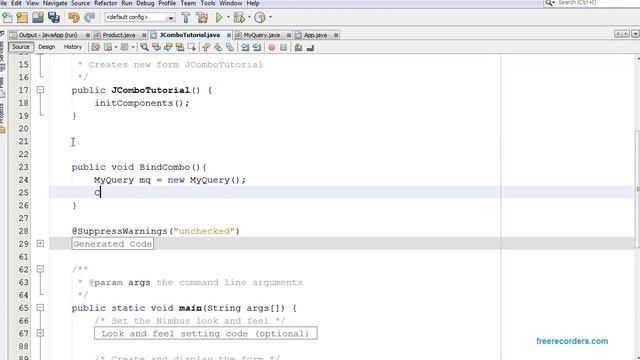The image size is (640, 360).
Task: Click the Build Project hammer icon
Action: coord(186,18)
